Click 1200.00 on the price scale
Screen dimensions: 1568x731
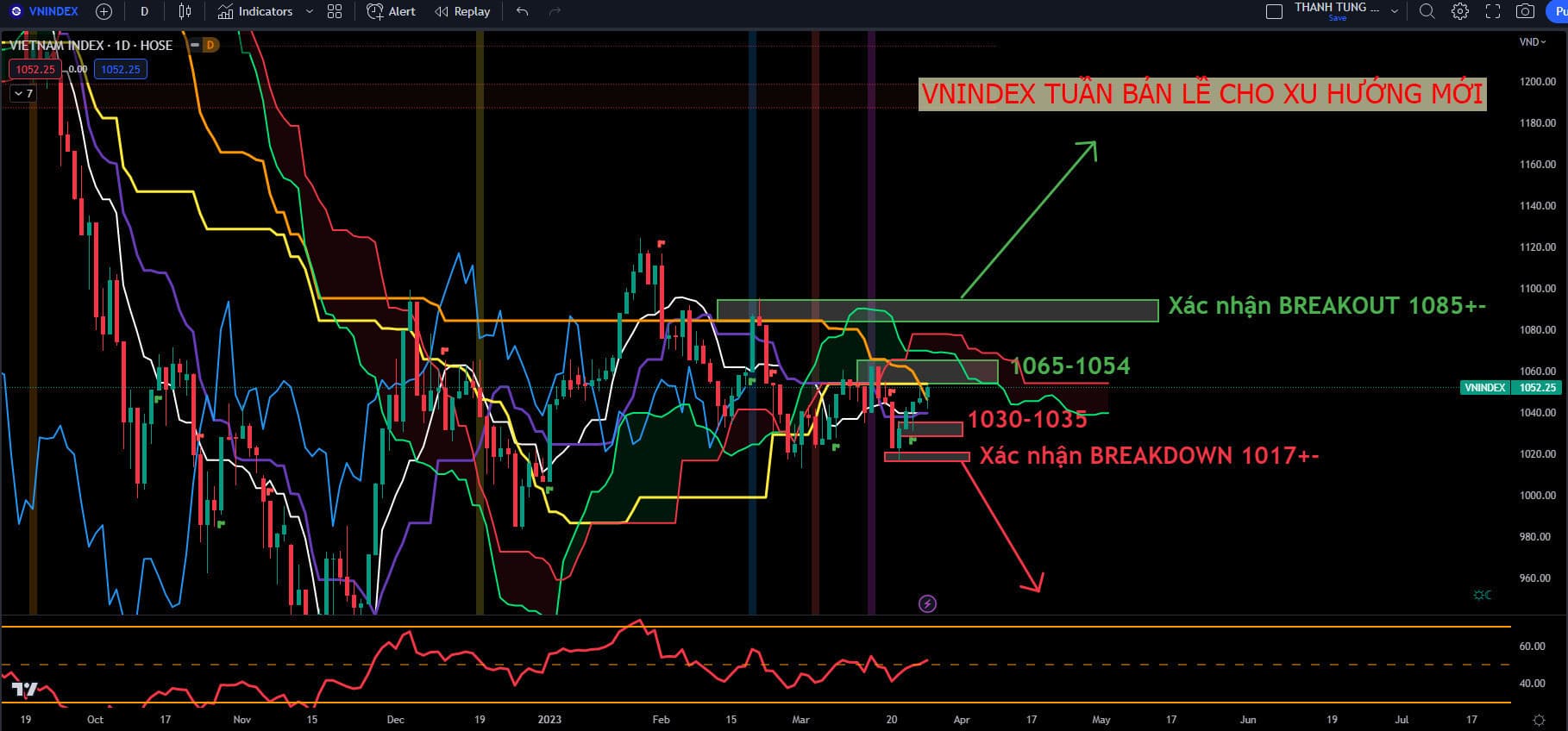(1538, 82)
